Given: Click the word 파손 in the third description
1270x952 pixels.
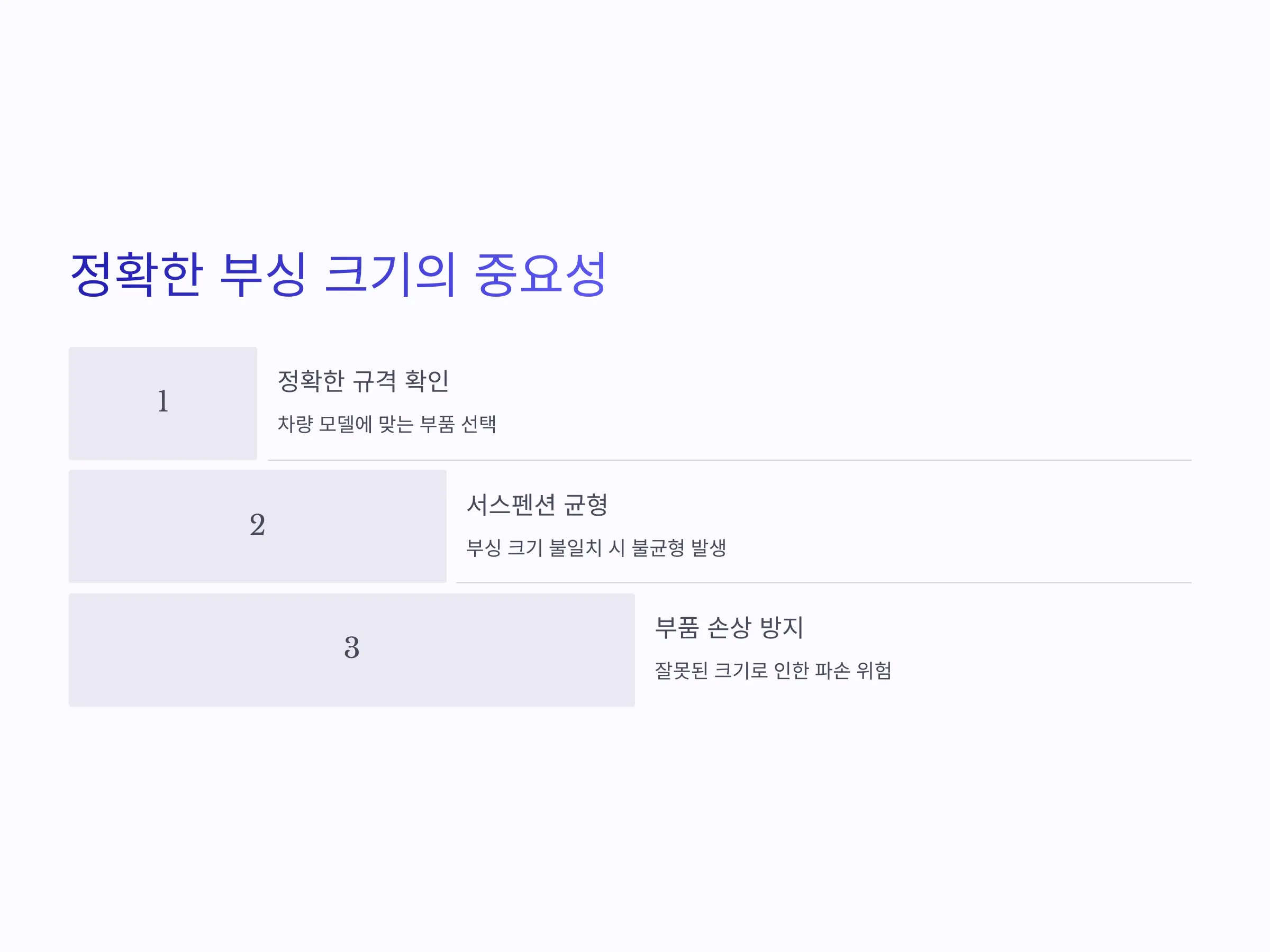Looking at the screenshot, I should (x=832, y=670).
